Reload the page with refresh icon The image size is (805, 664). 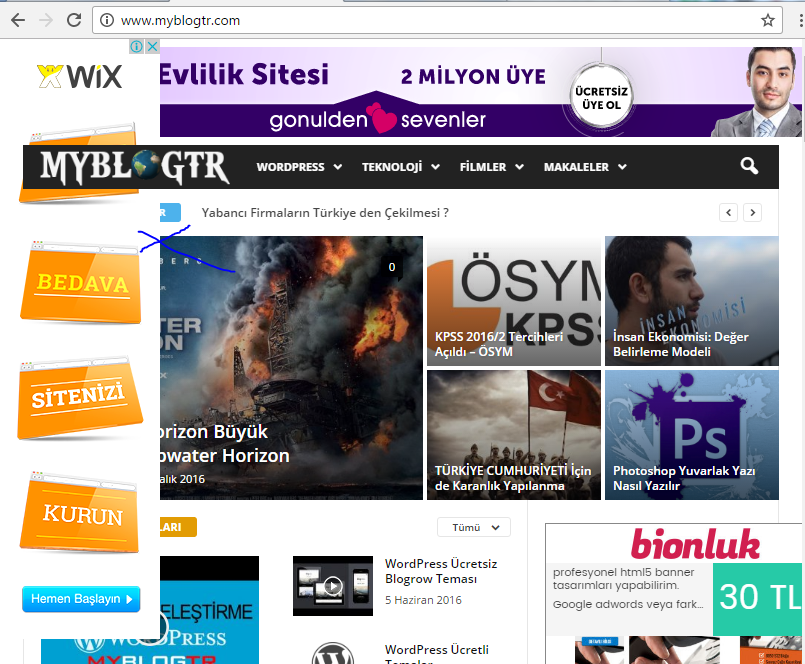[74, 20]
